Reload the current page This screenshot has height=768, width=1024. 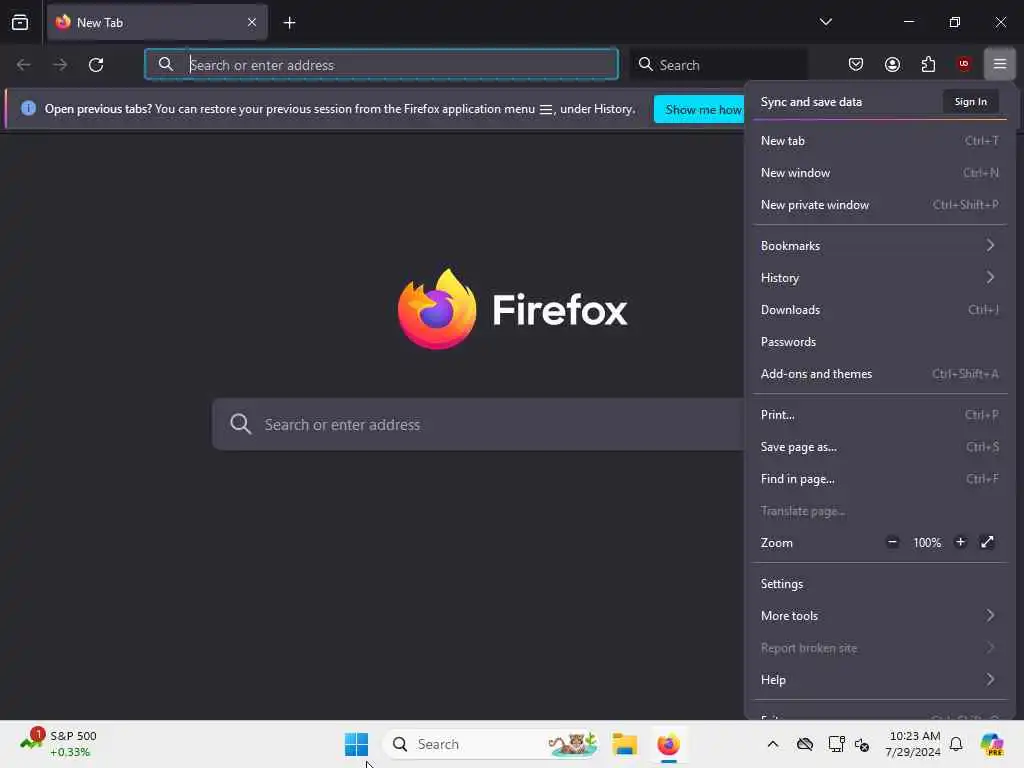(x=96, y=65)
